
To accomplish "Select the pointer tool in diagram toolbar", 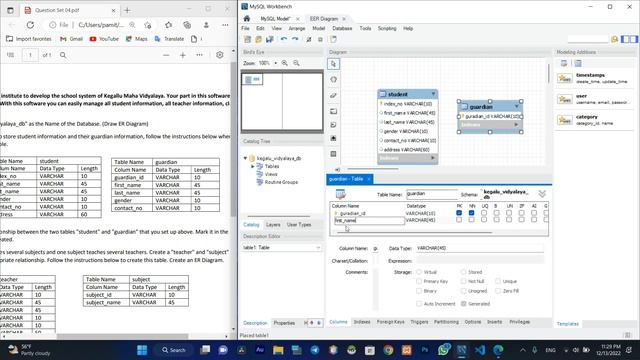I will click(x=333, y=64).
